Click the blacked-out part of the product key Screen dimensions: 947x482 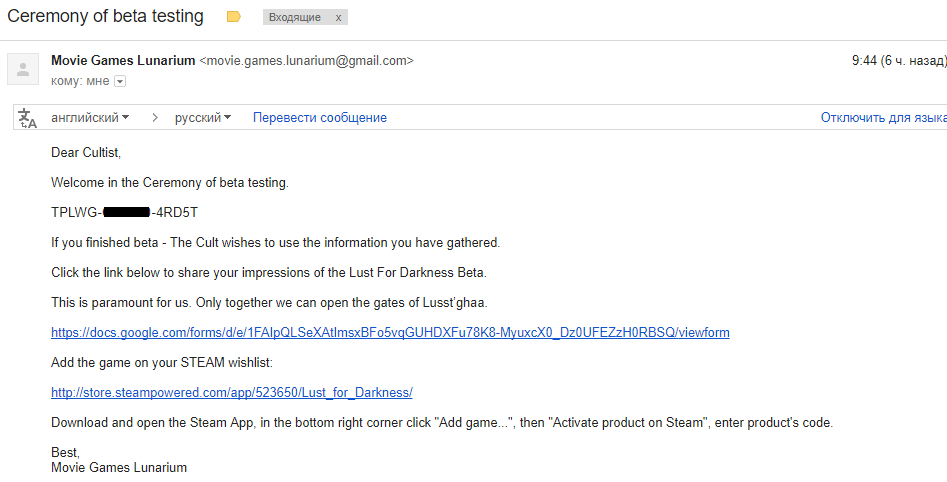pyautogui.click(x=127, y=212)
